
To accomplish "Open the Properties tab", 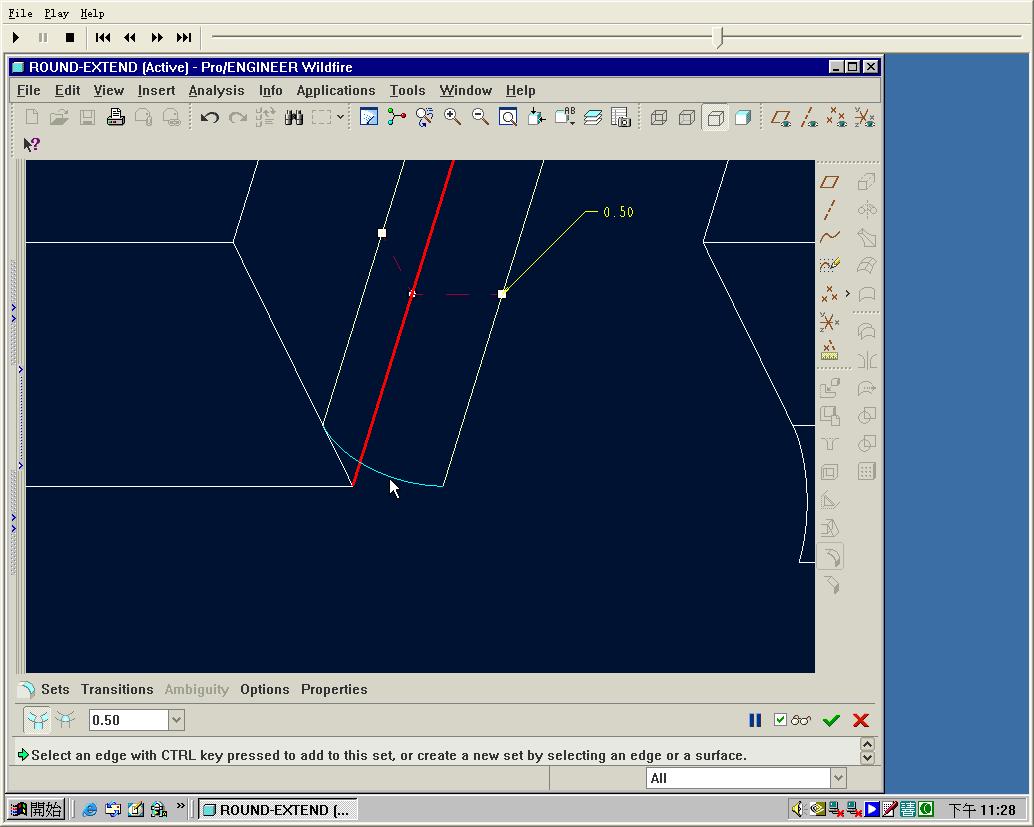I will click(x=334, y=689).
